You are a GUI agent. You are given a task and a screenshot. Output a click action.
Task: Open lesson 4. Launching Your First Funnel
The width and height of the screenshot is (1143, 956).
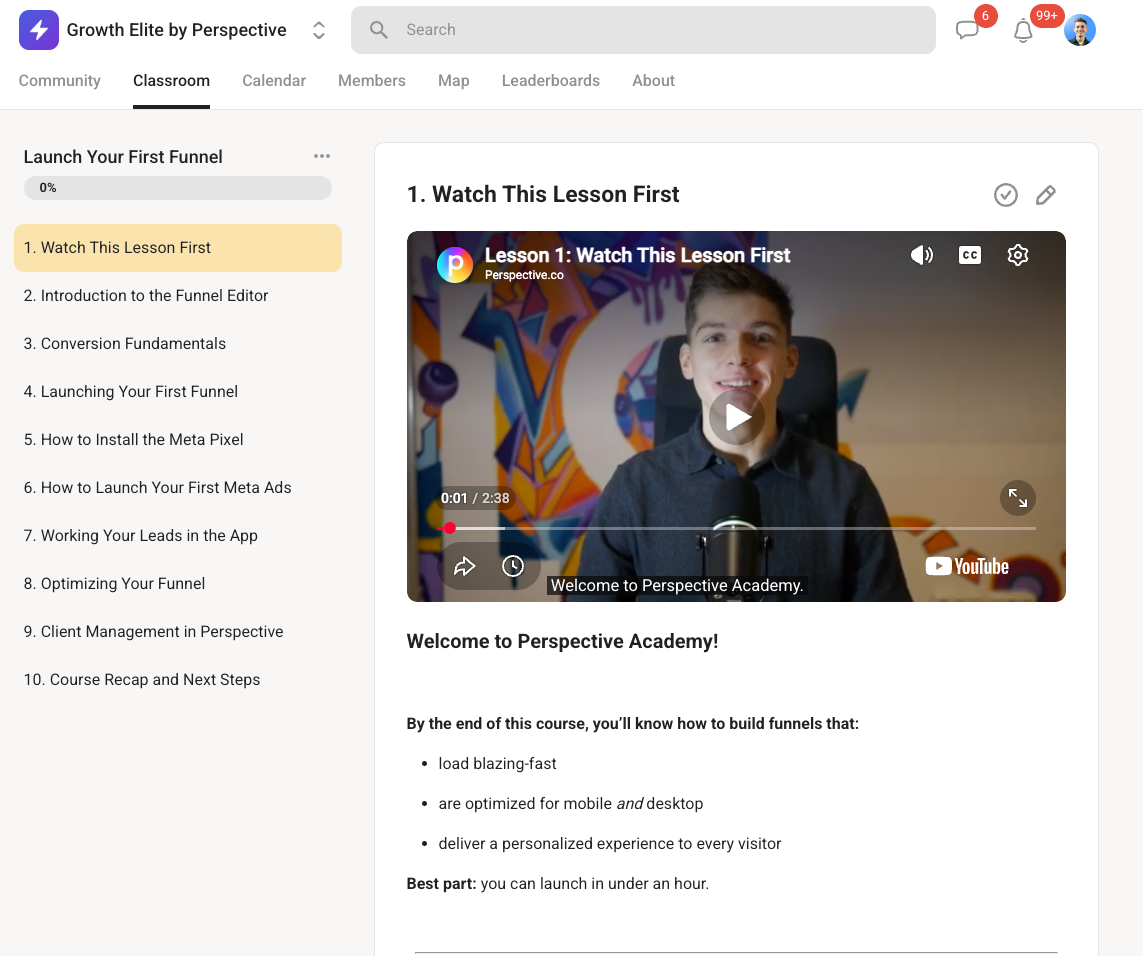point(178,392)
